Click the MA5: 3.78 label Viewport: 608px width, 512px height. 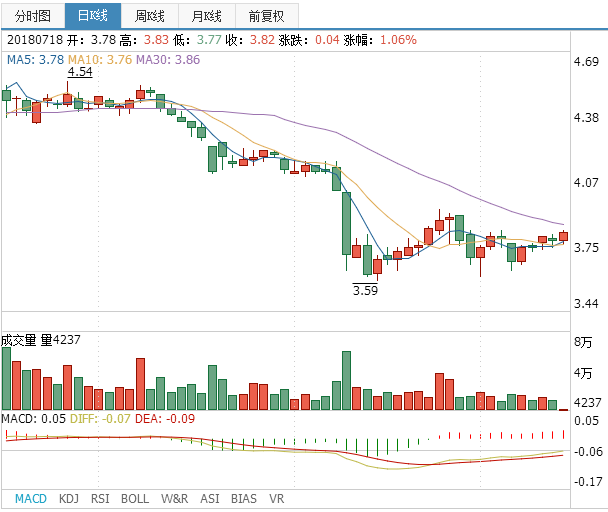pos(35,60)
